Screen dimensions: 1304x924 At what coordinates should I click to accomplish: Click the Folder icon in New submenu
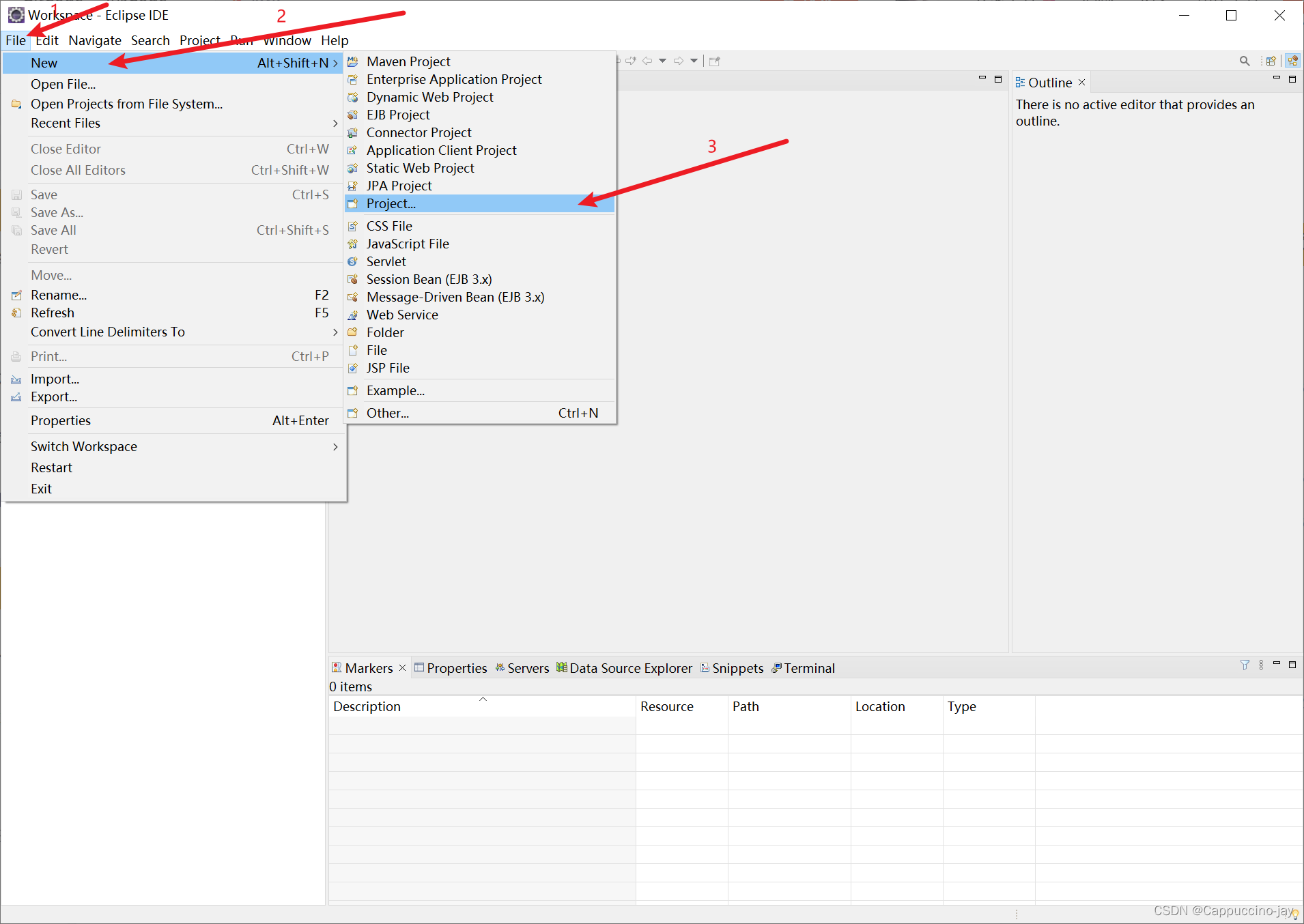(353, 333)
